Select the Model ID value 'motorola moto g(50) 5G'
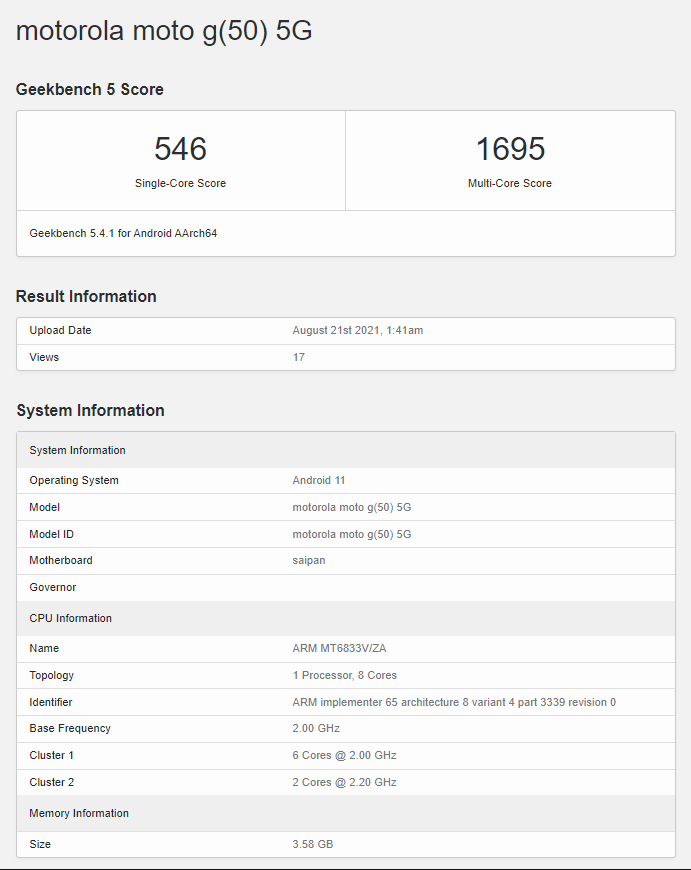 [x=352, y=534]
